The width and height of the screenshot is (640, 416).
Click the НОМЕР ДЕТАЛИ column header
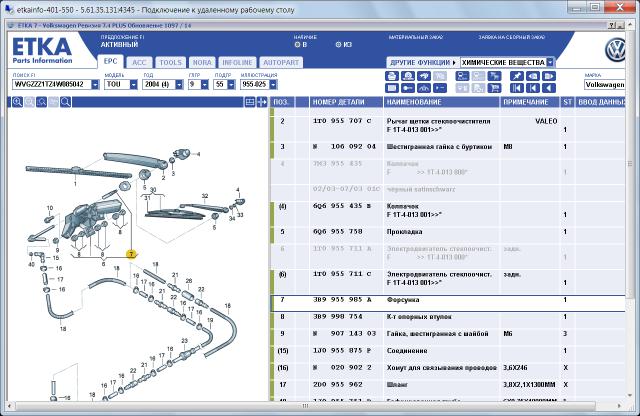346,102
